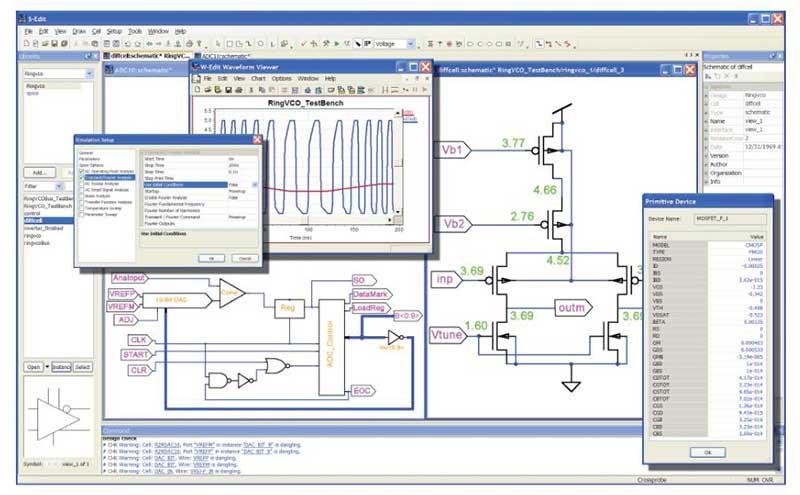The image size is (800, 495).
Task: Open the Chart menu in W-Edit viewer
Action: tap(257, 78)
